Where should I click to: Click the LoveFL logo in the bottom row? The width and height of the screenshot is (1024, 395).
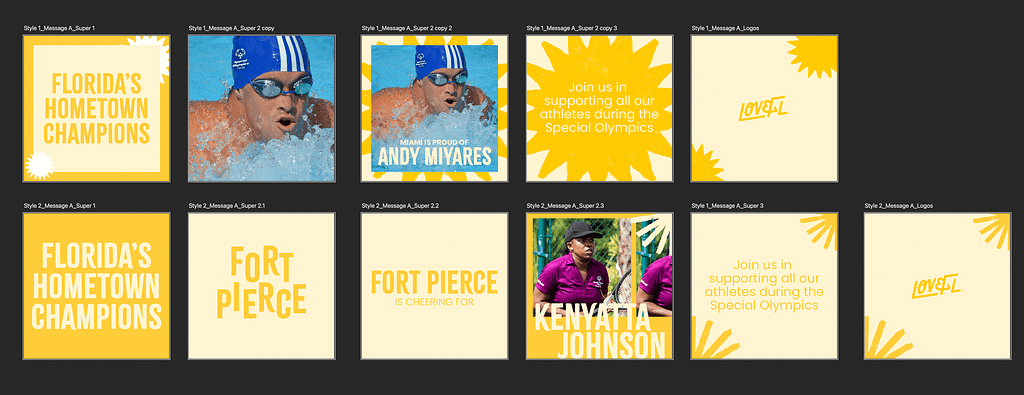[936, 286]
